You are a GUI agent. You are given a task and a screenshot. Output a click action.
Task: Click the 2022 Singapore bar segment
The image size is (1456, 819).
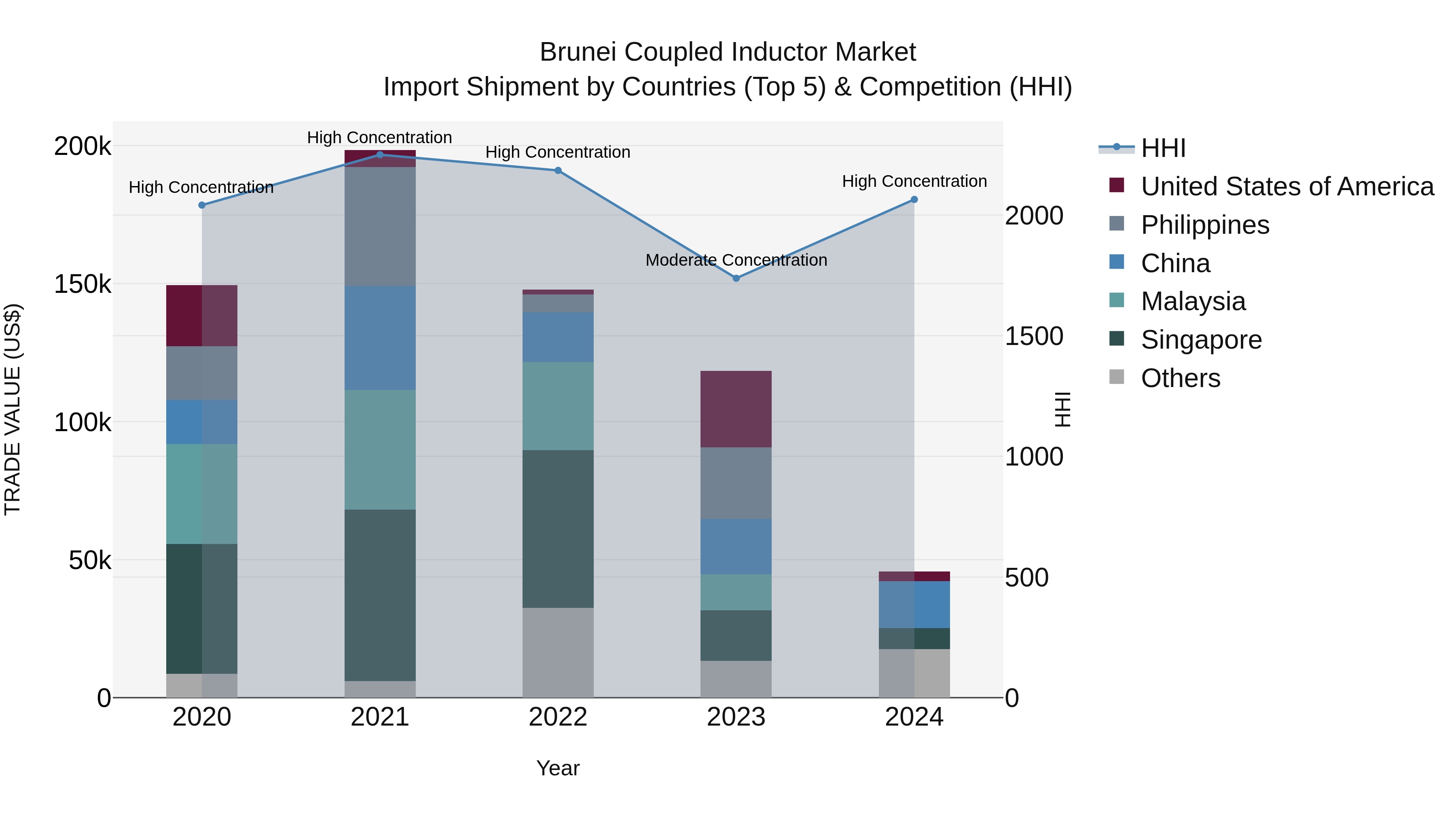(x=558, y=529)
